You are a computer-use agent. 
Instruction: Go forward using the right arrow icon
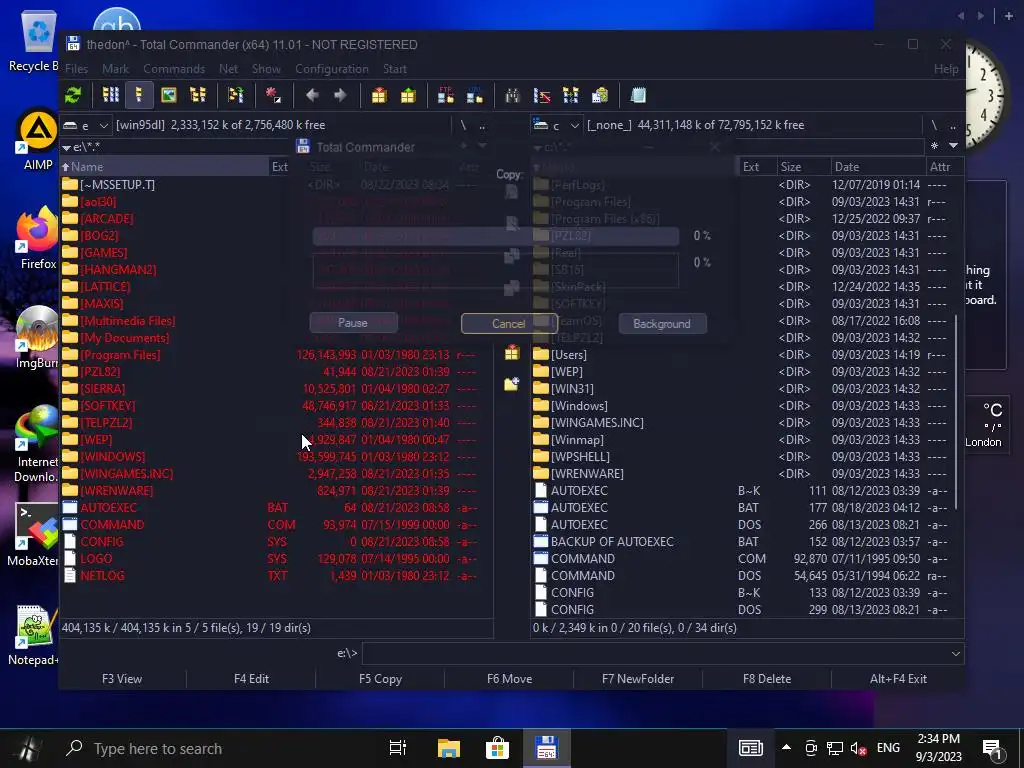pos(340,95)
